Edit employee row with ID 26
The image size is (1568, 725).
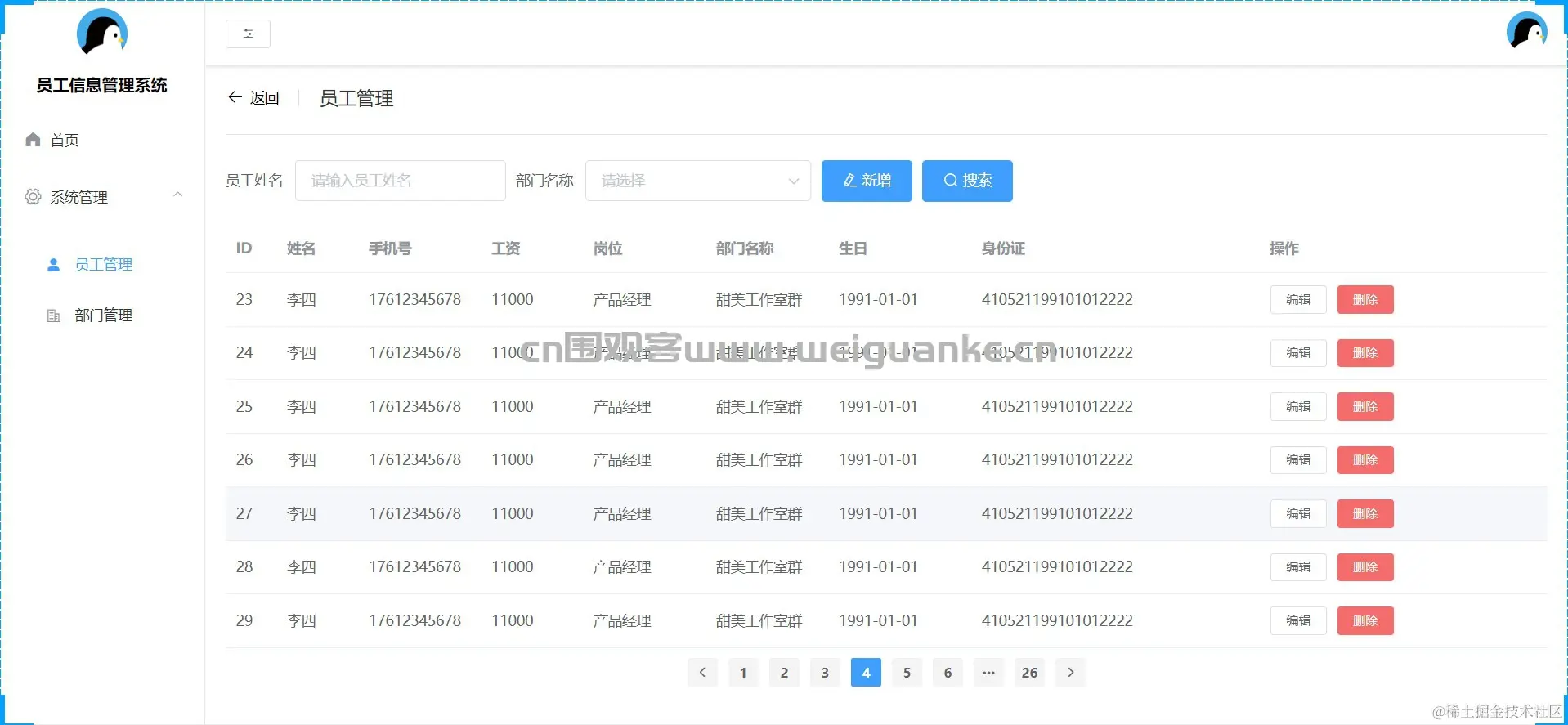1298,460
